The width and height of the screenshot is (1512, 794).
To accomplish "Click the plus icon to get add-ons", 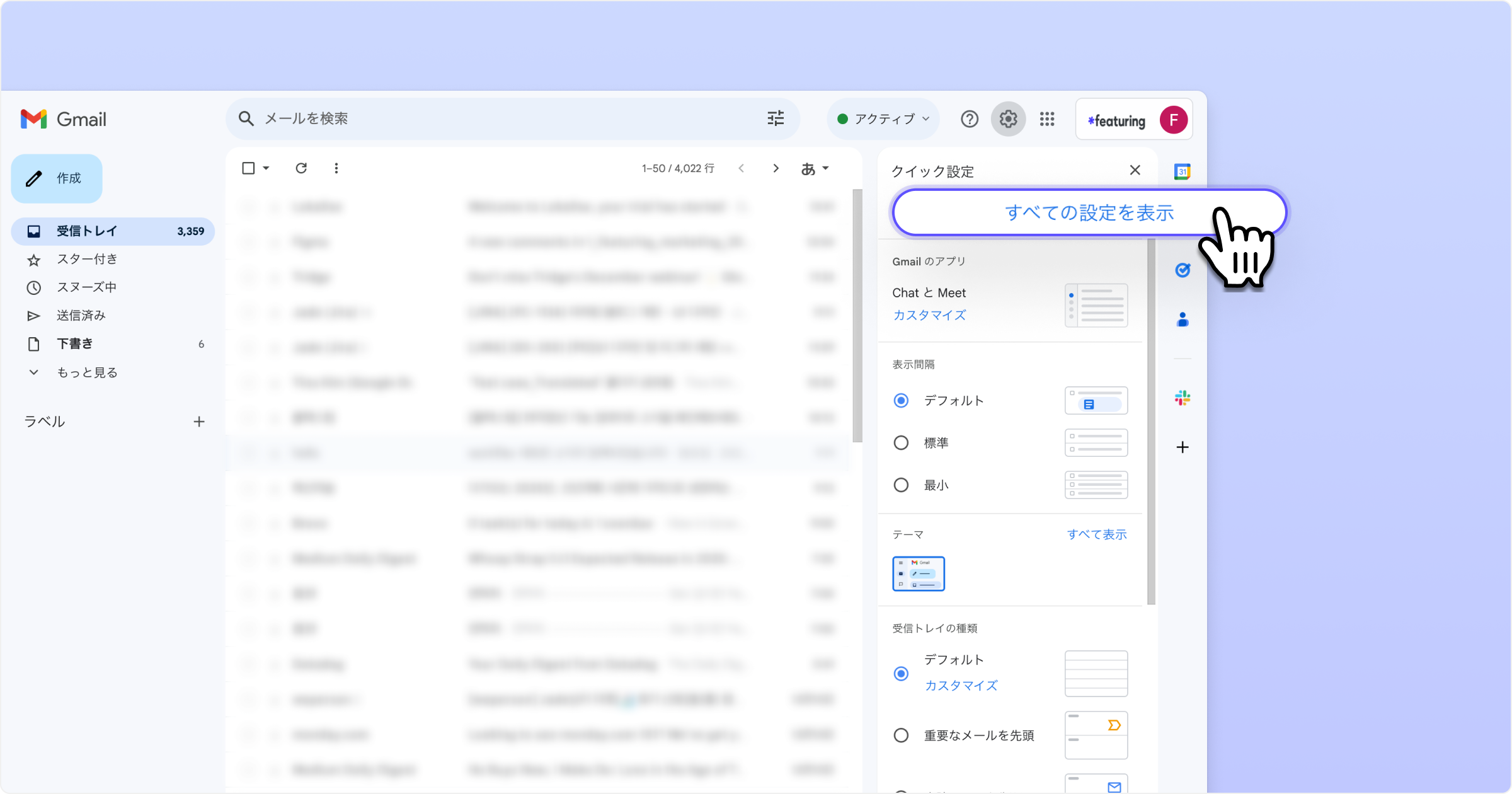I will tap(1183, 447).
